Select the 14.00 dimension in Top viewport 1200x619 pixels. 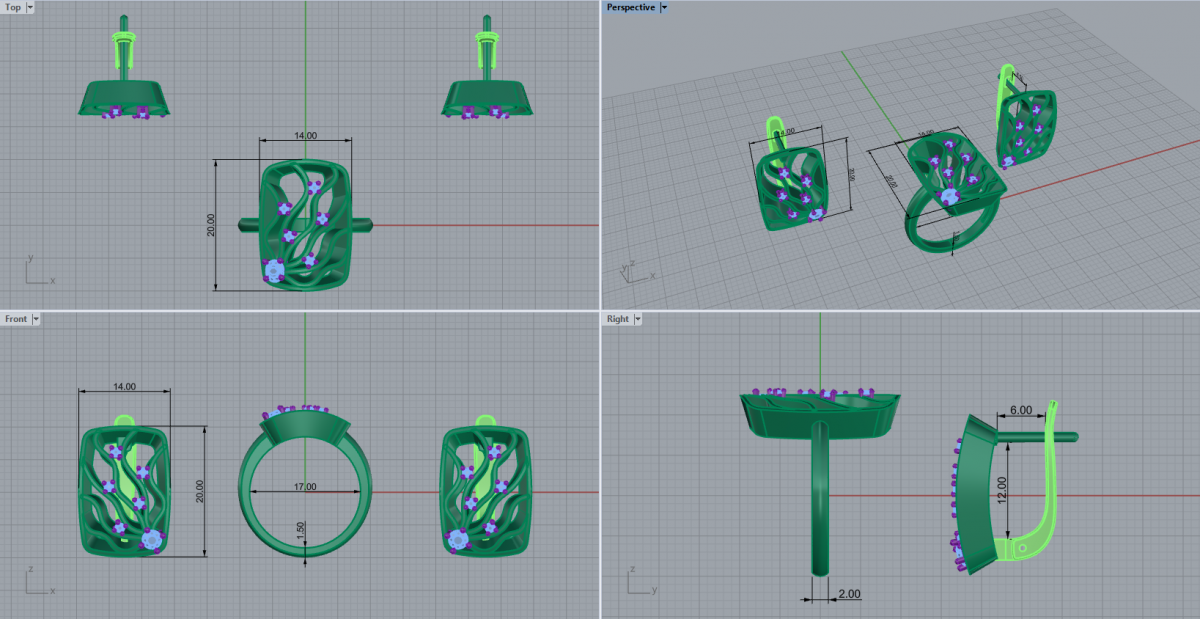[305, 136]
